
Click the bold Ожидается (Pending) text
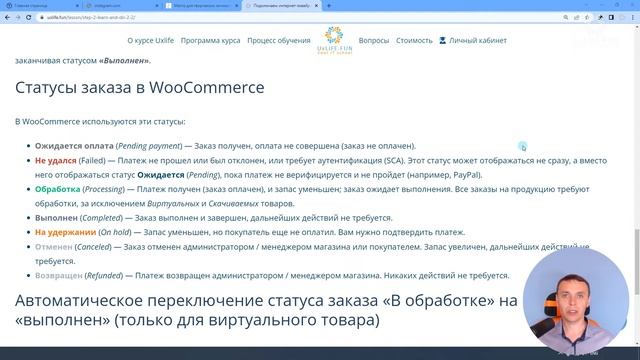[161, 175]
